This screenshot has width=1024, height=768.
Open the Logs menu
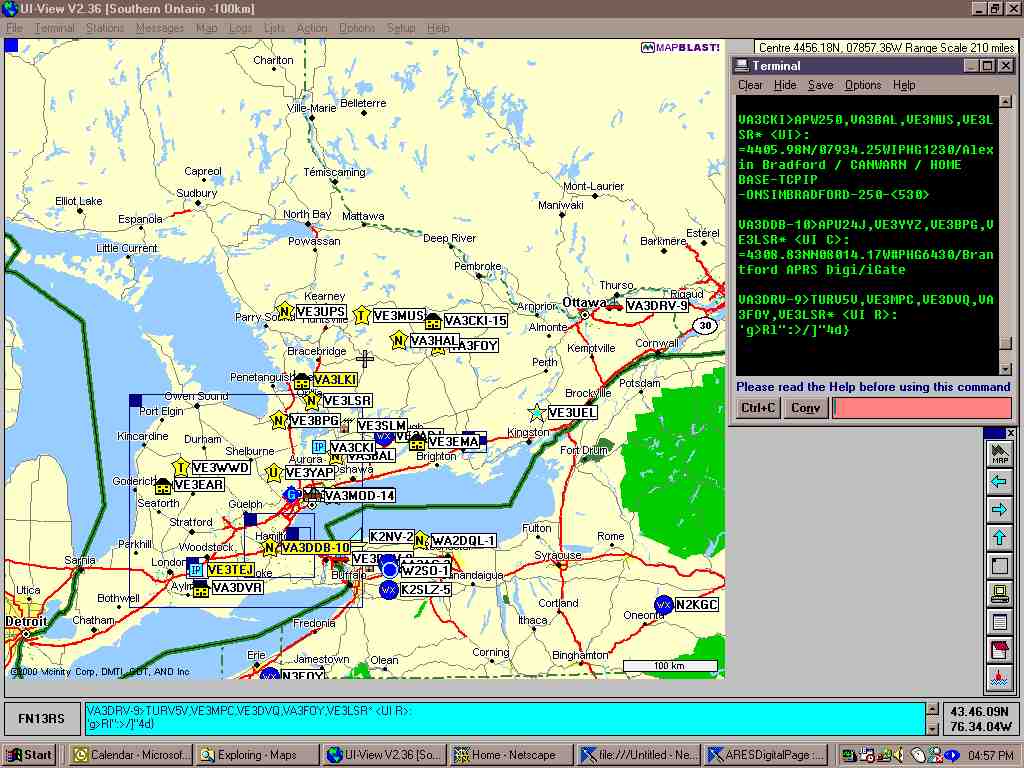240,28
